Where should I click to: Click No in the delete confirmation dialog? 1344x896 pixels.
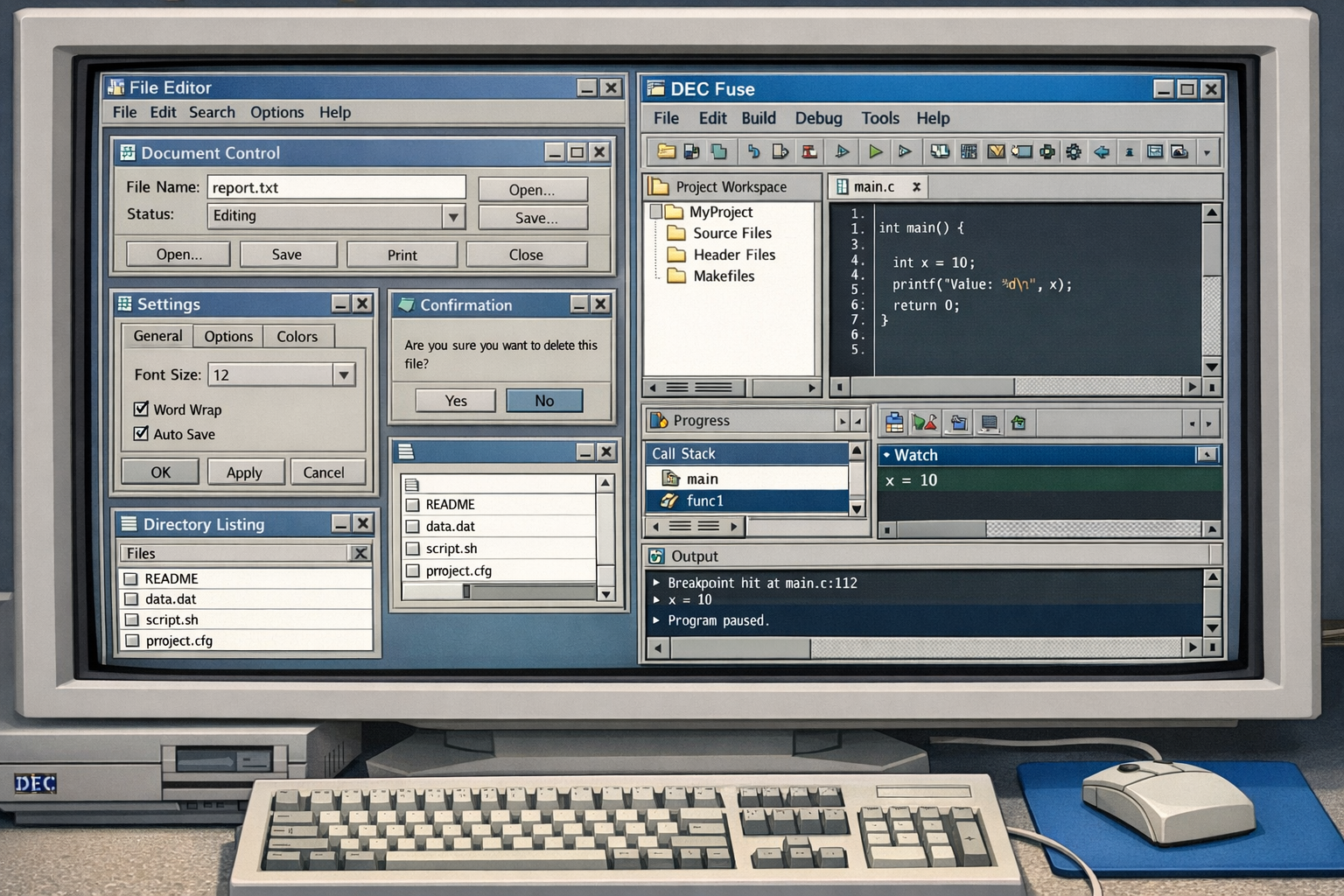point(544,400)
